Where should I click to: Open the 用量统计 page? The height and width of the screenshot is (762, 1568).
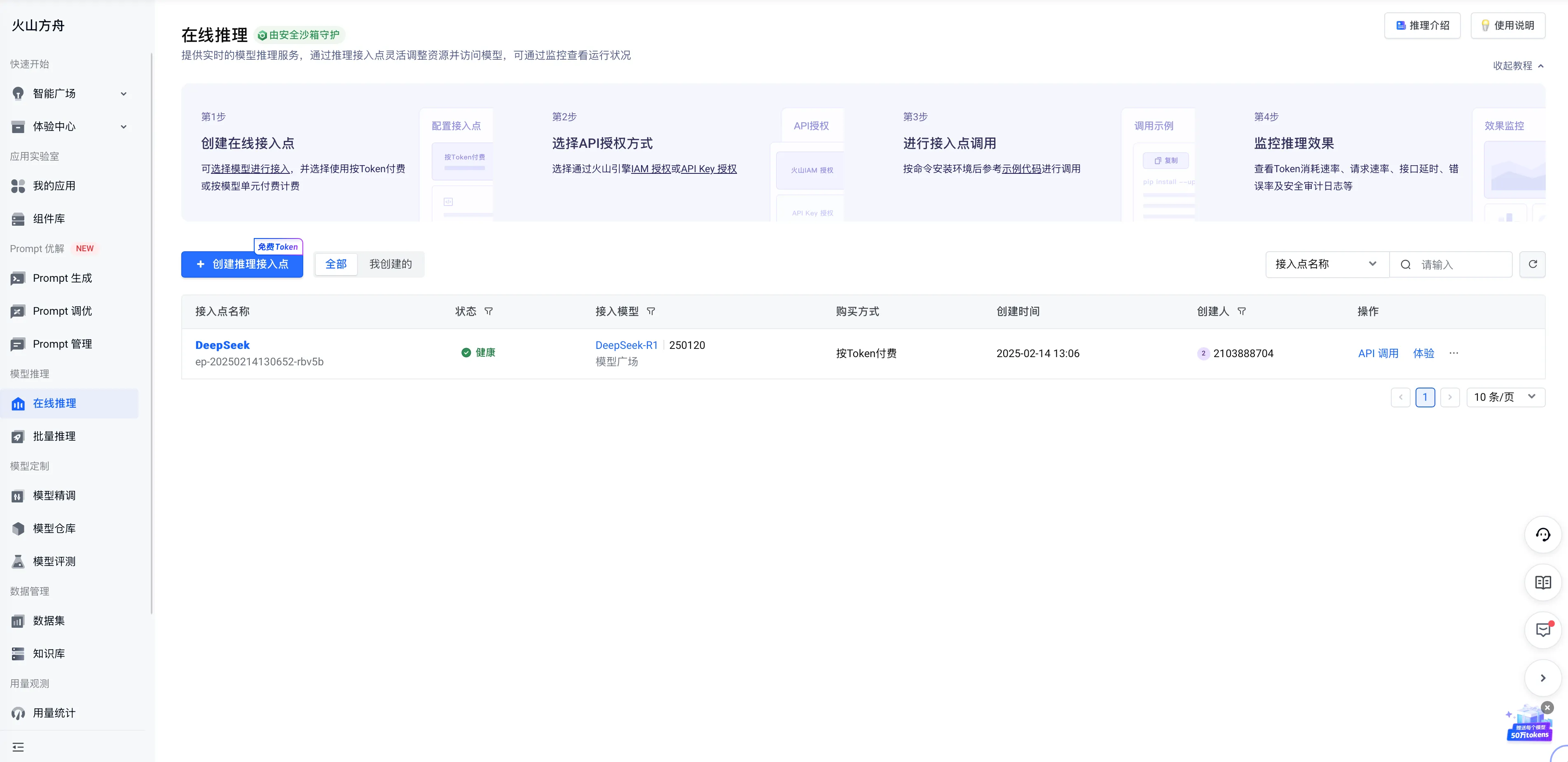(x=54, y=713)
